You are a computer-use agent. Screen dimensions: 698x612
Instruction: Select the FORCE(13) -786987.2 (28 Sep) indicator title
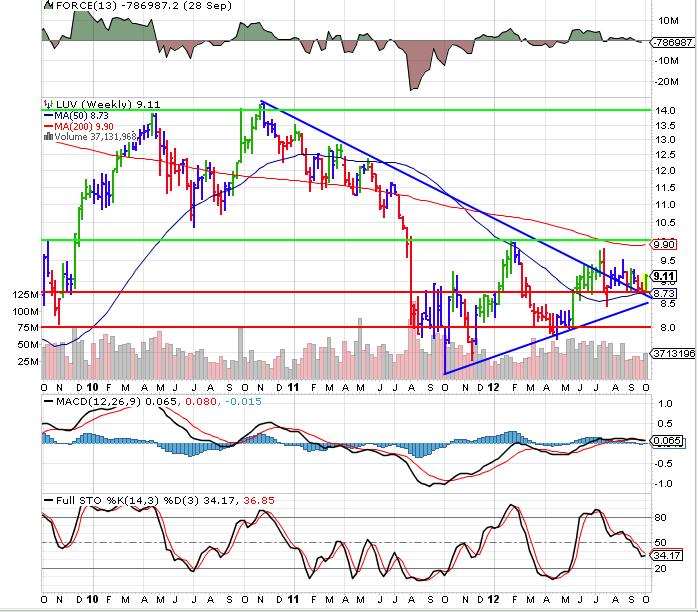click(143, 6)
